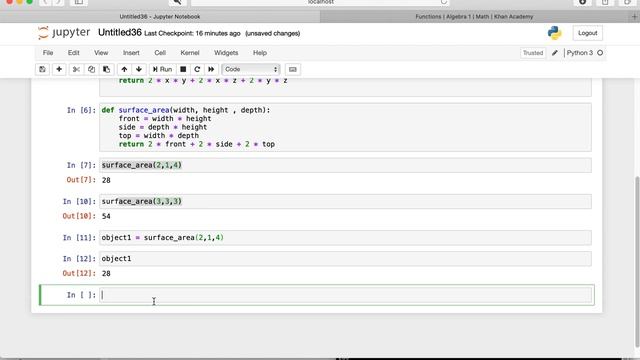Restart kernel and run all cells icon
This screenshot has width=640, height=360.
pyautogui.click(x=211, y=69)
